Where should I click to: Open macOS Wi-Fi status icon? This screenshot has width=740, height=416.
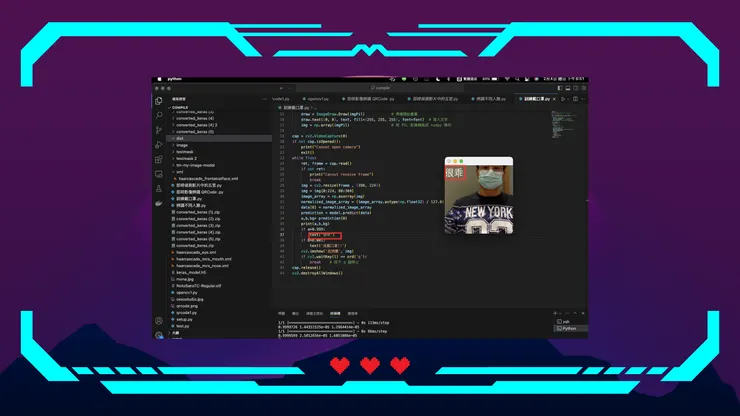tap(507, 79)
